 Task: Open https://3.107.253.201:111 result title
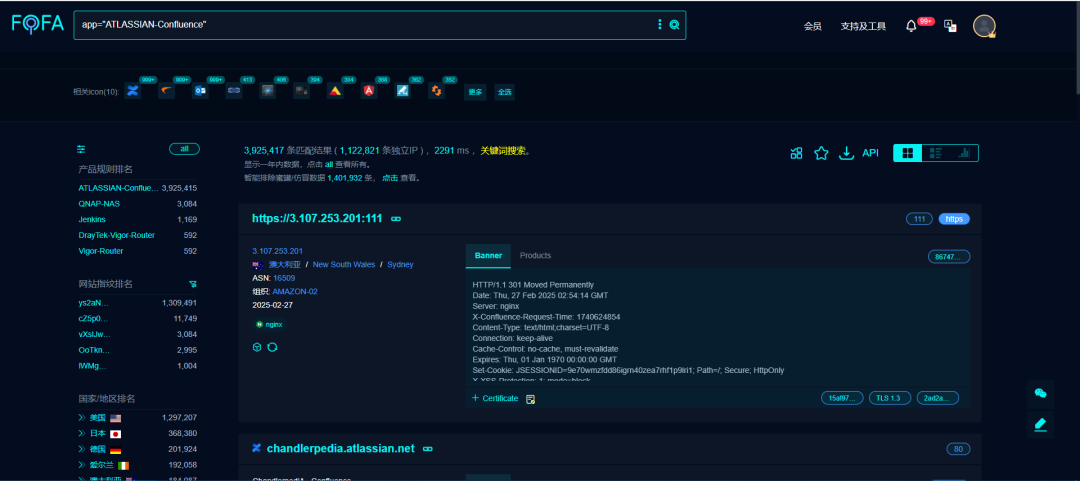click(317, 218)
